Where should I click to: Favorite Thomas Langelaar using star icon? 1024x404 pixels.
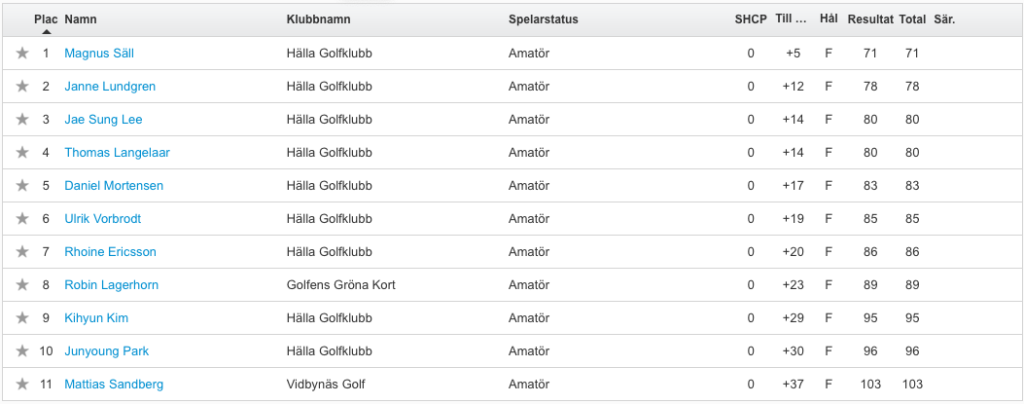(22, 152)
